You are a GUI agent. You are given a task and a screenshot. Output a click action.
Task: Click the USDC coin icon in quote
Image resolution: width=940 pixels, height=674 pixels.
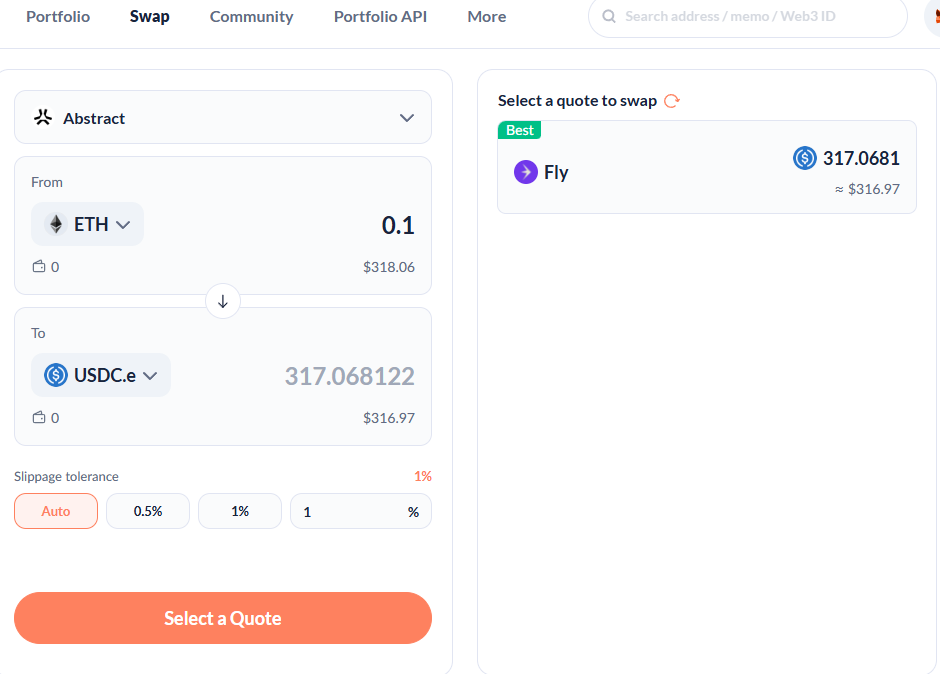[805, 158]
